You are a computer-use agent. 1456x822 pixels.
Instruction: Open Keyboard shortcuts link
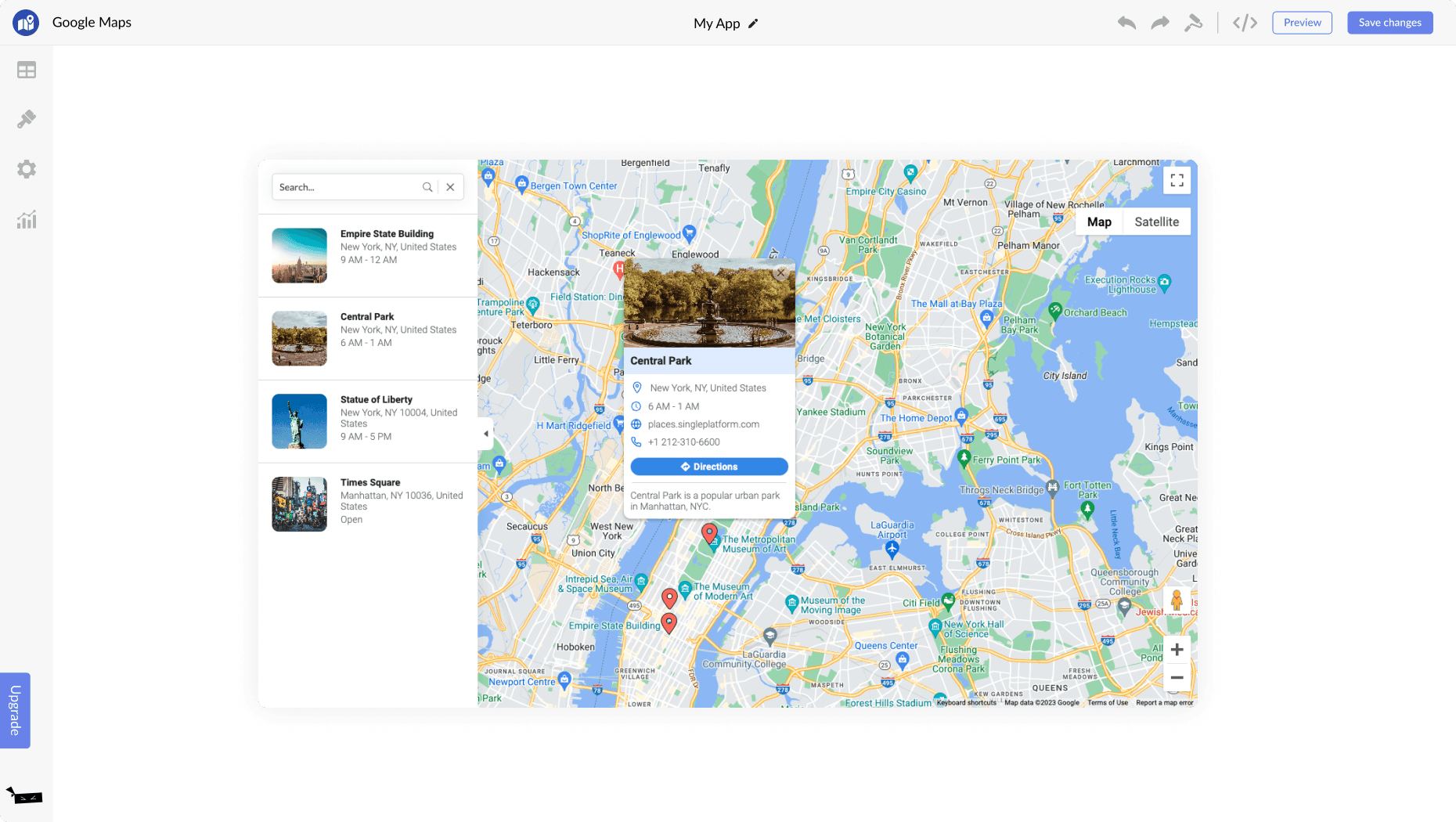[x=966, y=703]
